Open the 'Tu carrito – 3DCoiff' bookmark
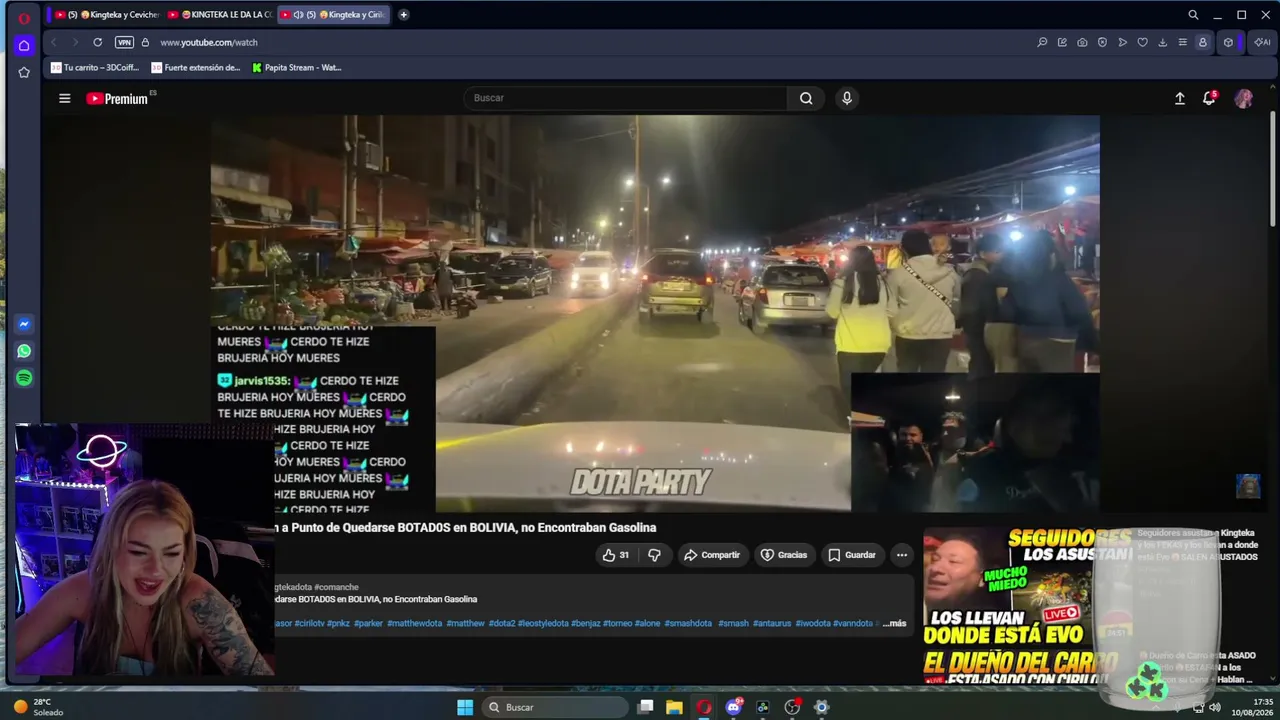The width and height of the screenshot is (1280, 720). pyautogui.click(x=95, y=68)
